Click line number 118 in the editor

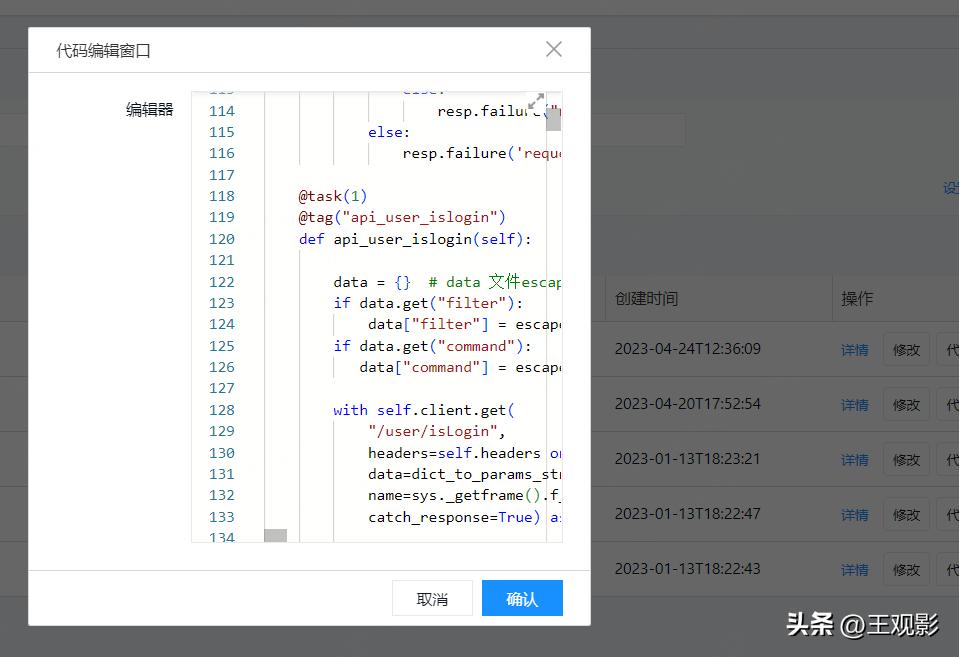pyautogui.click(x=221, y=196)
